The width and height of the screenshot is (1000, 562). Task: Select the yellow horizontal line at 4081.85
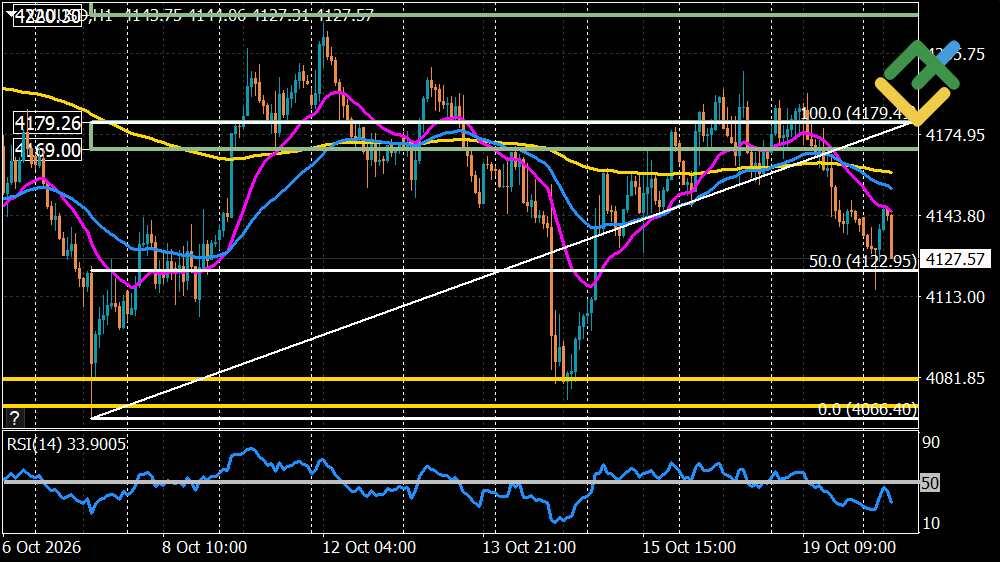click(x=459, y=379)
